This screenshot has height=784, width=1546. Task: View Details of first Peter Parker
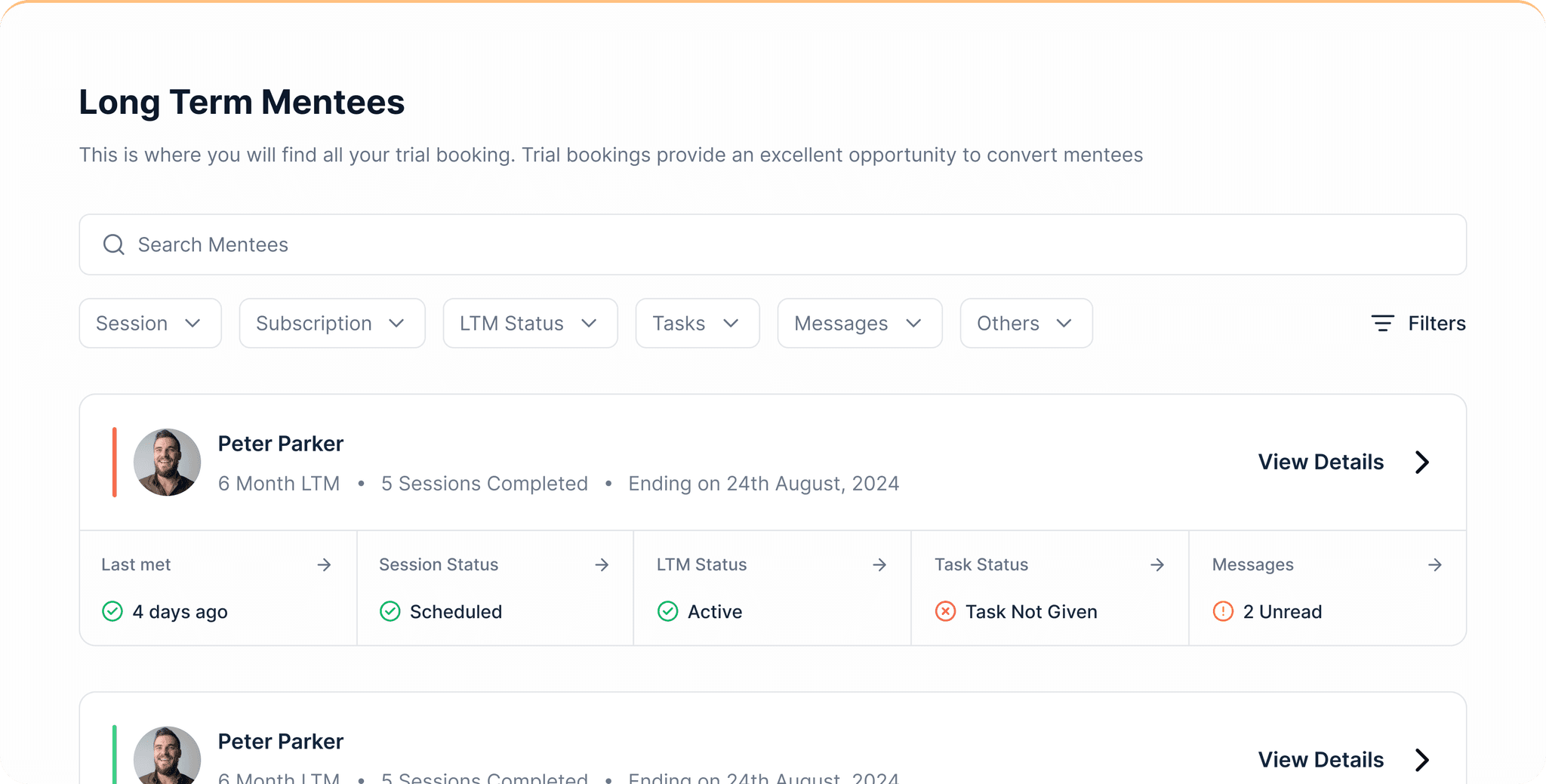click(x=1343, y=462)
